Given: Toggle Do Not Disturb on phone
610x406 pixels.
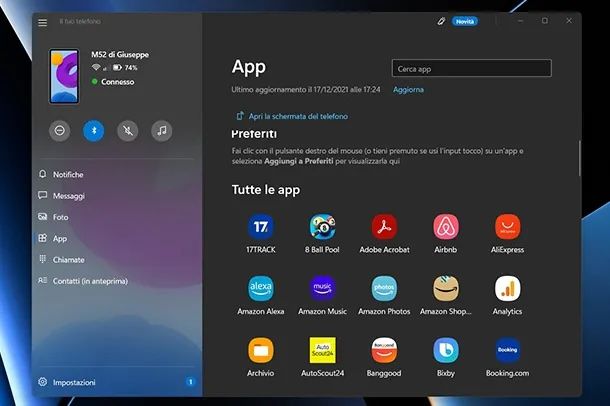Looking at the screenshot, I should 60,131.
